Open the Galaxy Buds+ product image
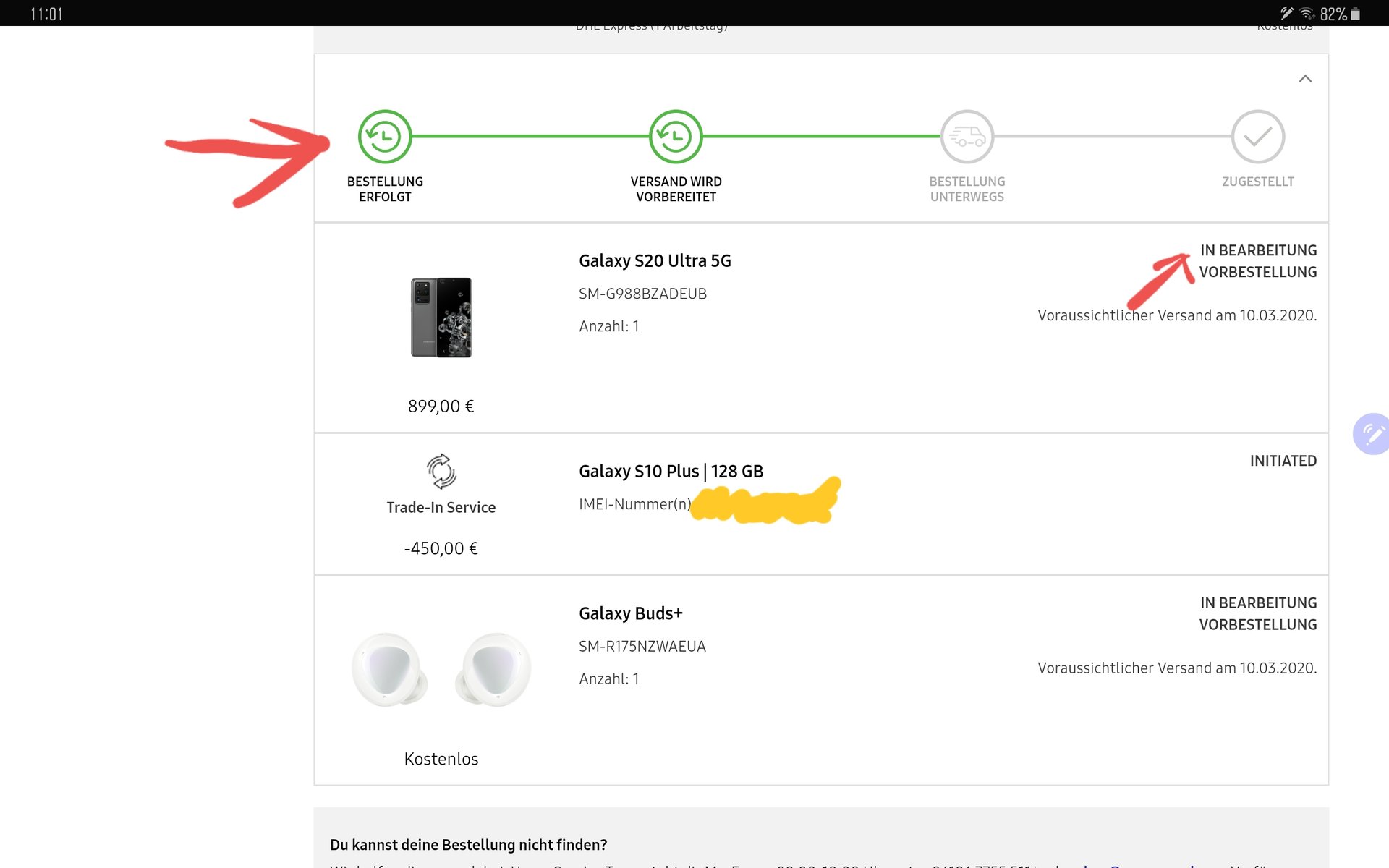 coord(441,670)
